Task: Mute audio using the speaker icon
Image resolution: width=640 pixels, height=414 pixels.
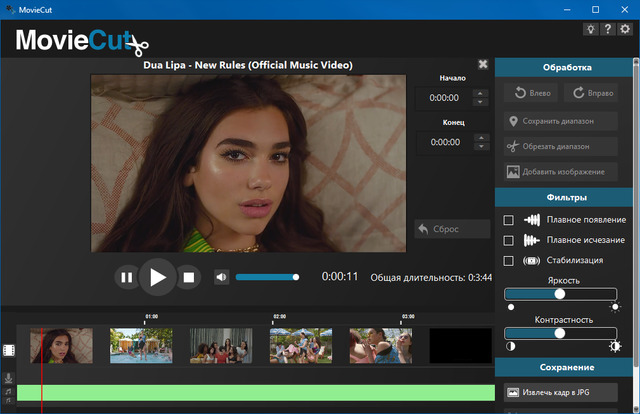Action: coord(221,277)
